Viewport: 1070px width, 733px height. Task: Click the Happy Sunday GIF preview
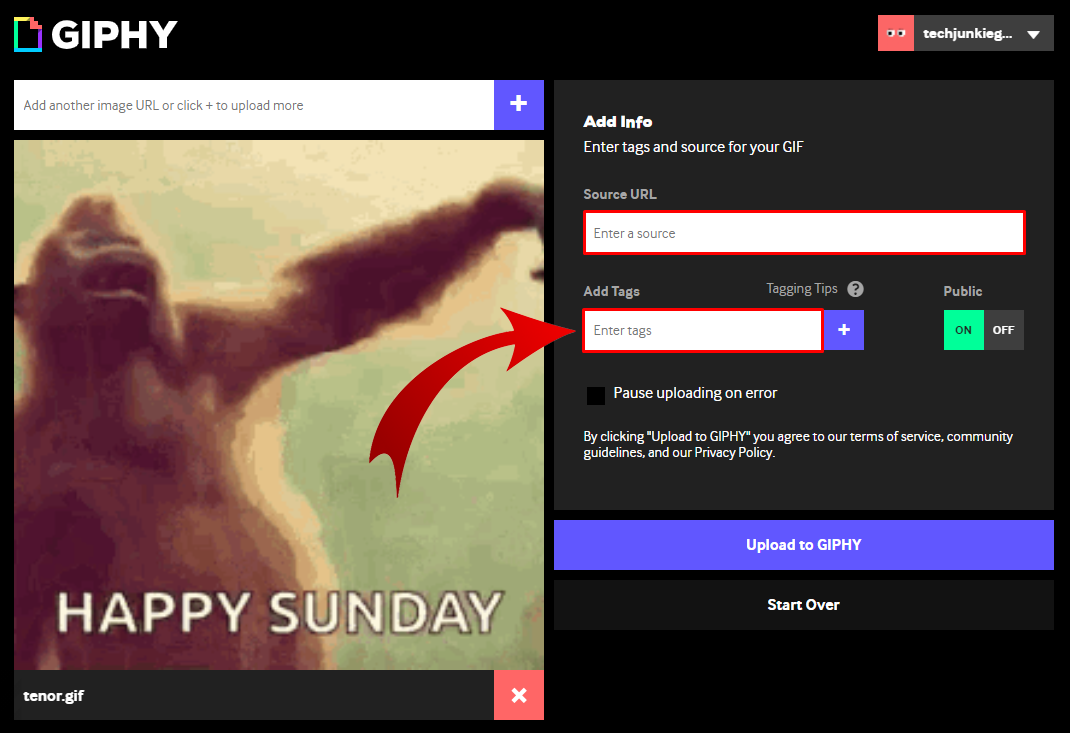coord(279,405)
